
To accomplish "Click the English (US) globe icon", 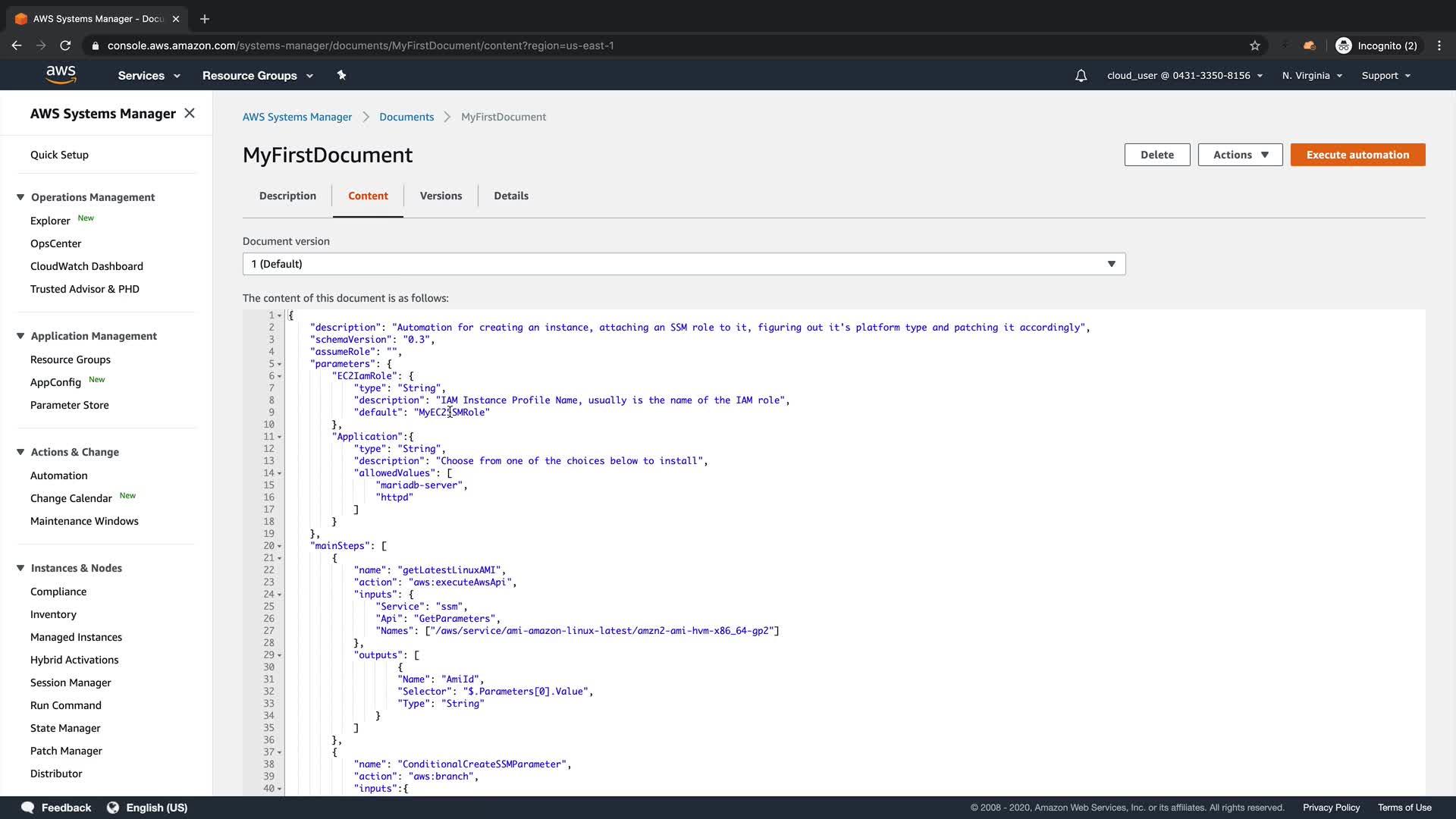I will click(x=113, y=808).
